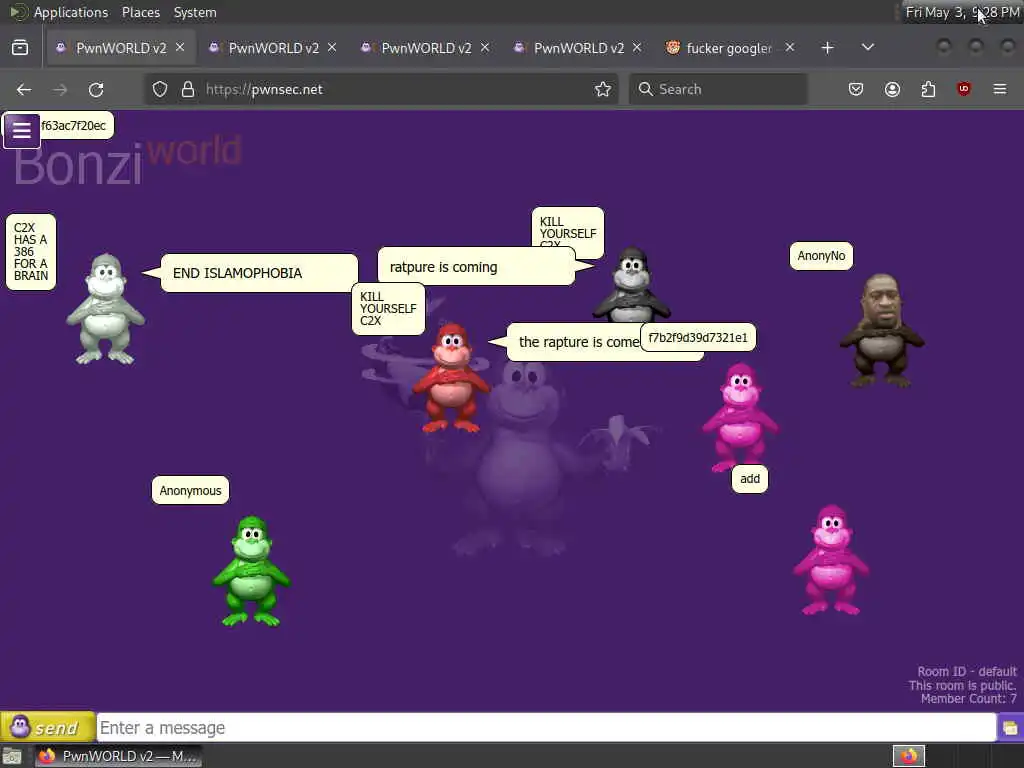Click the 'END ISLAMOPHOBIA' speech bubble
Image resolution: width=1024 pixels, height=768 pixels.
pos(259,273)
